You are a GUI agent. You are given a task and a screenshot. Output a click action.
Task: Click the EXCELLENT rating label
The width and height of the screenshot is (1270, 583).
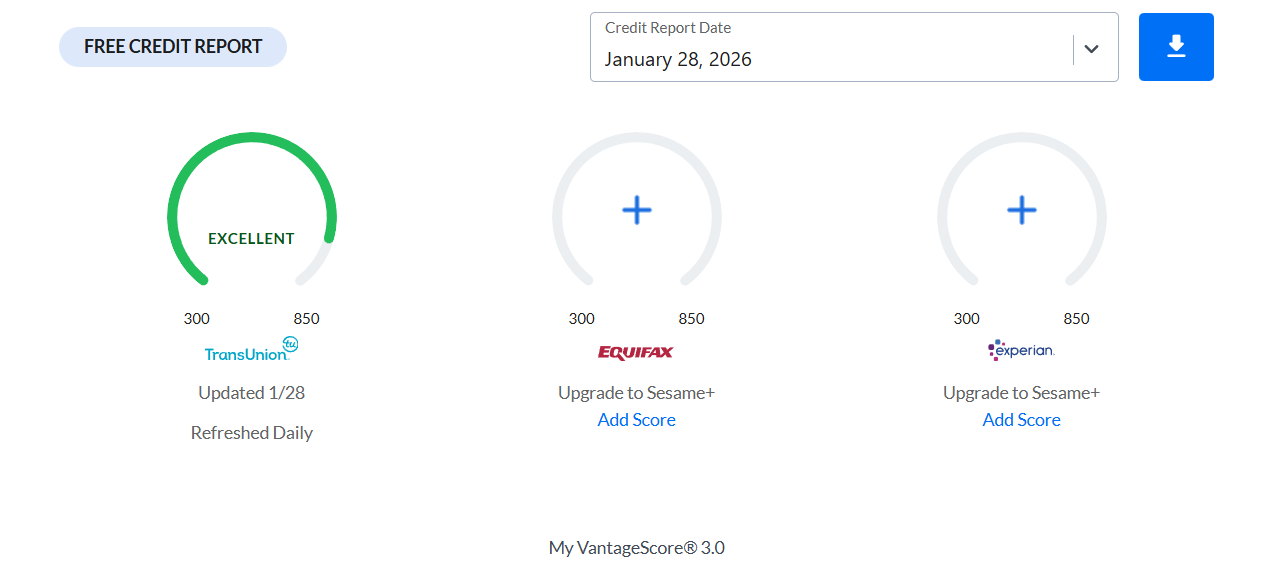pos(251,239)
